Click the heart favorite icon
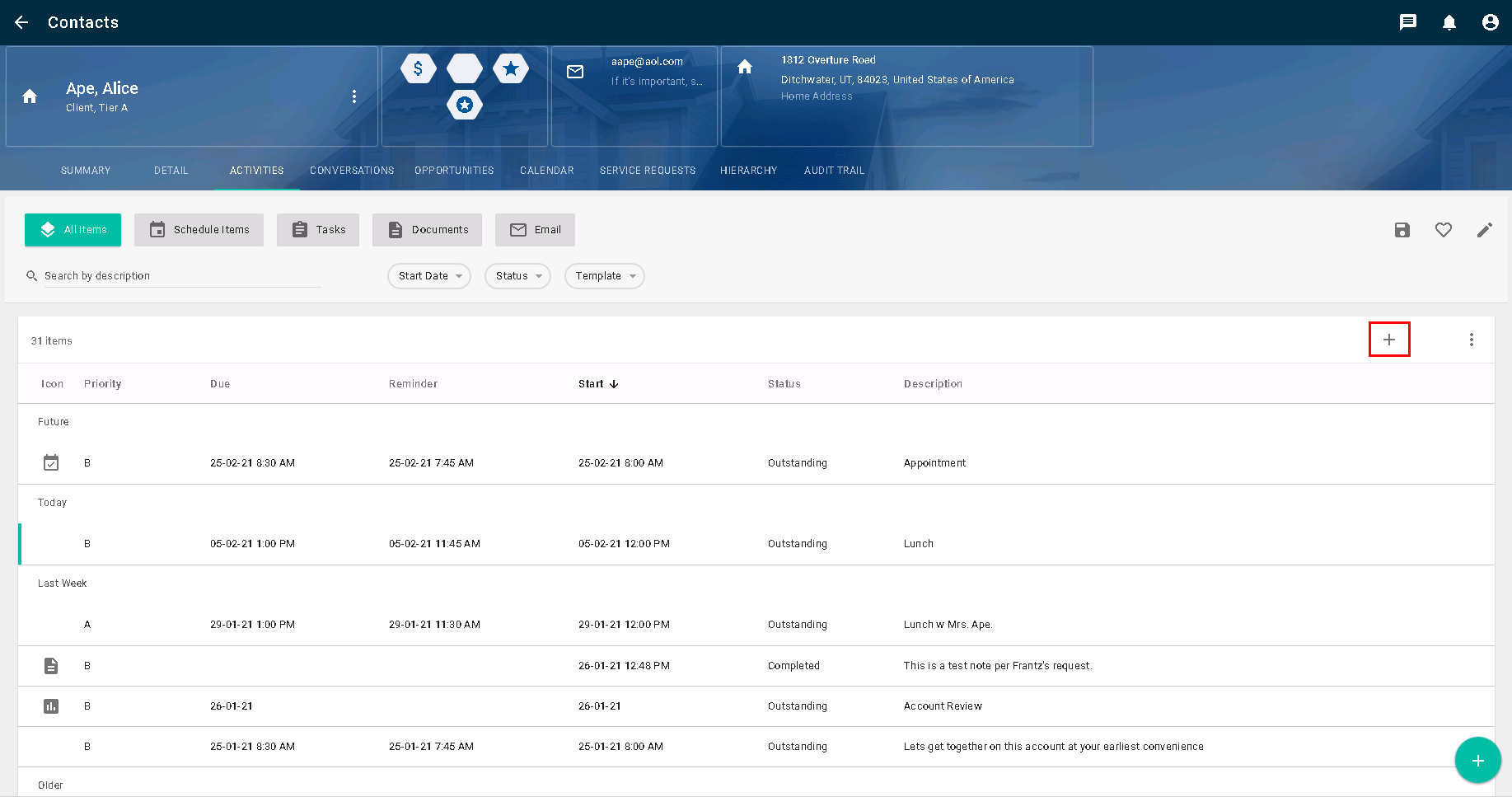 click(1443, 230)
